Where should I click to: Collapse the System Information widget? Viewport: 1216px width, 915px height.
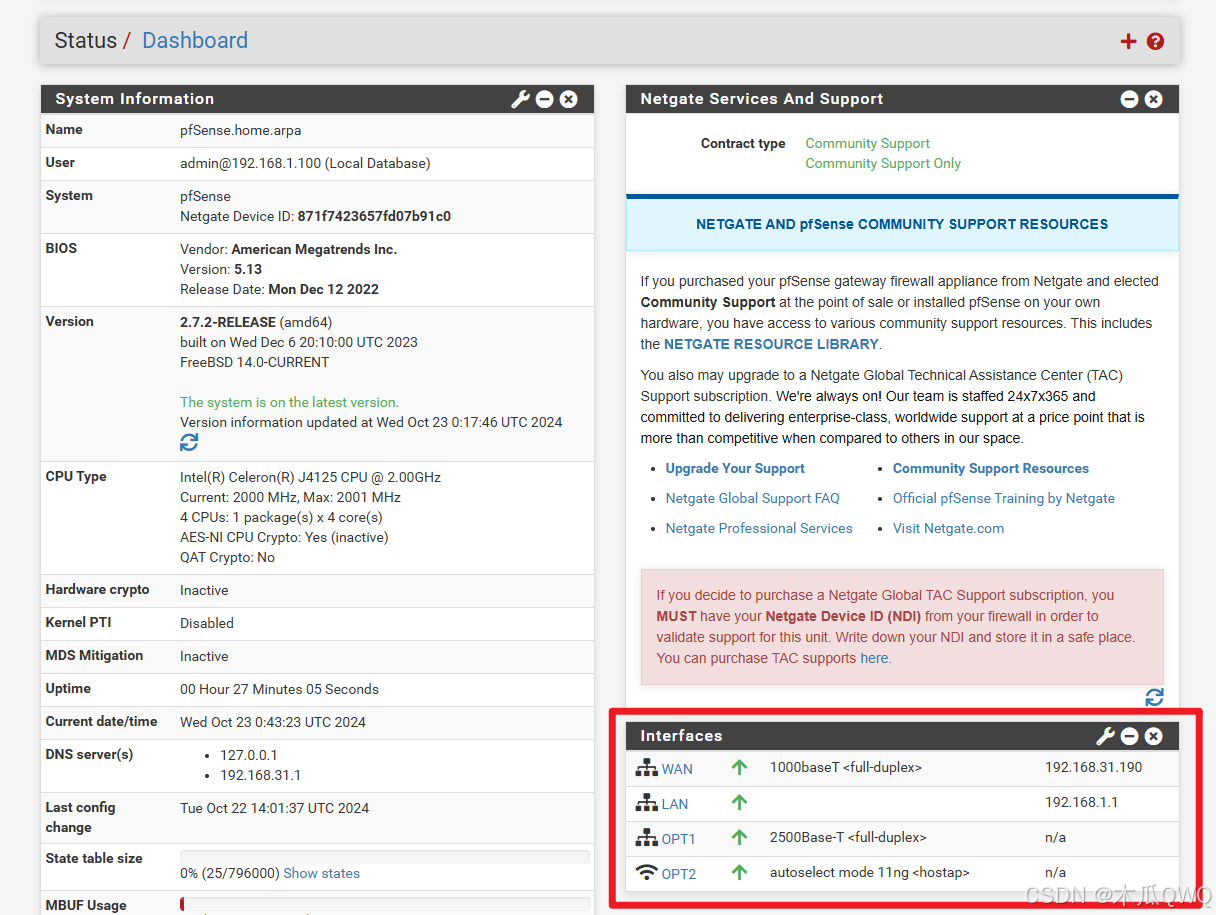click(x=544, y=99)
